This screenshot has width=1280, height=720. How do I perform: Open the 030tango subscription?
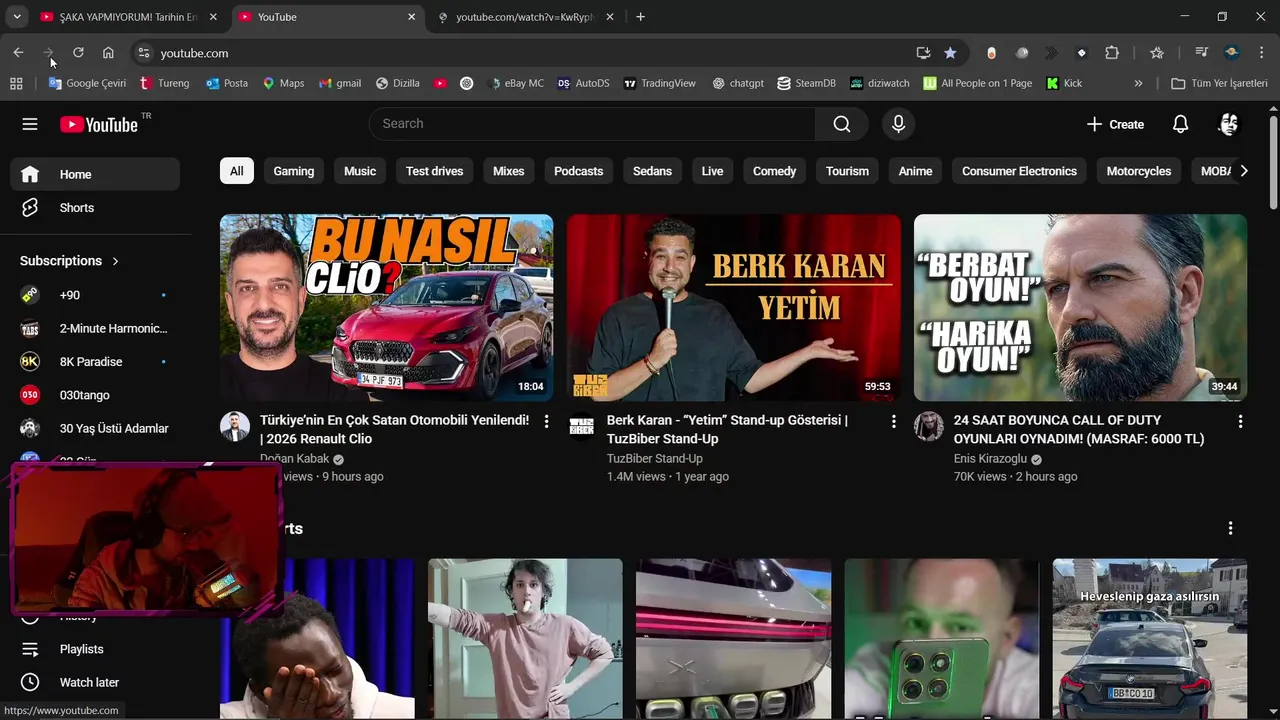click(x=95, y=395)
